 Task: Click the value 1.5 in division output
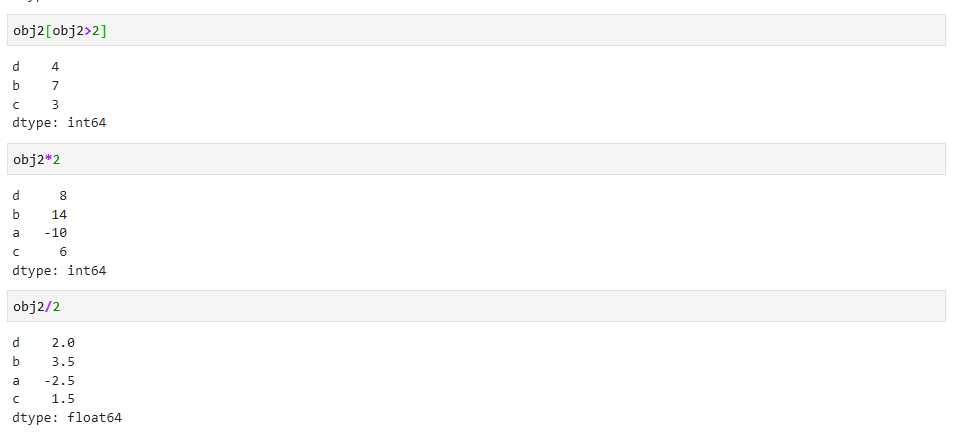coord(64,399)
